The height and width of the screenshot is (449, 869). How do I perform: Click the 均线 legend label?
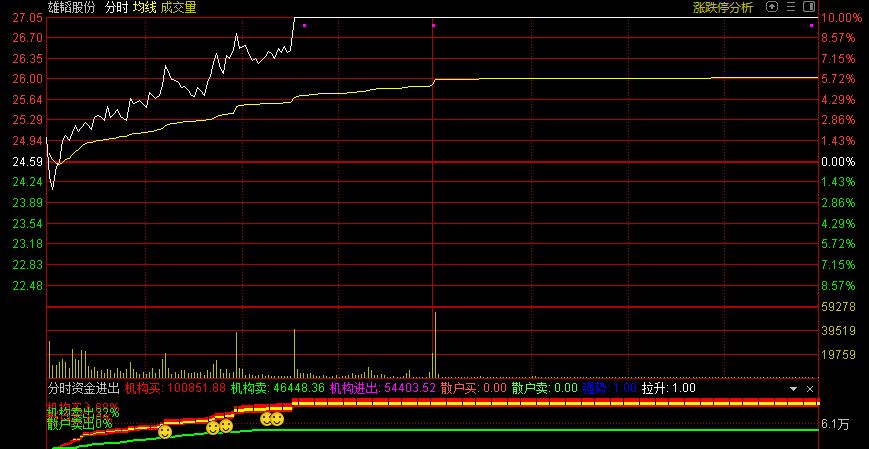coord(145,7)
